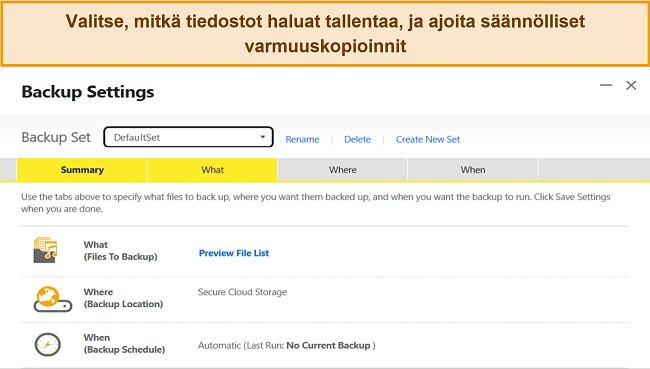Viewport: 650px width, 369px height.
Task: Open the Preview File List link
Action: click(234, 253)
